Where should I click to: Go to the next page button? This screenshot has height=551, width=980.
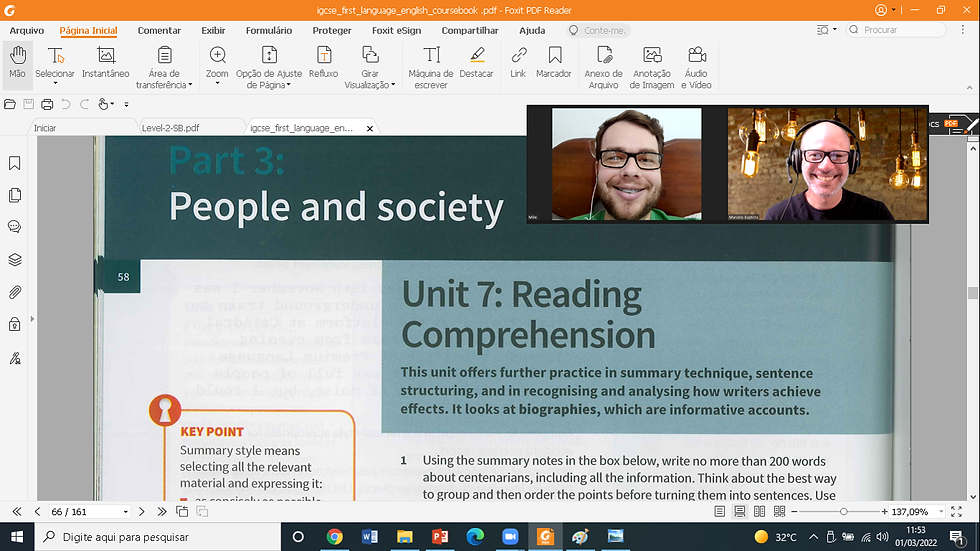tap(142, 511)
